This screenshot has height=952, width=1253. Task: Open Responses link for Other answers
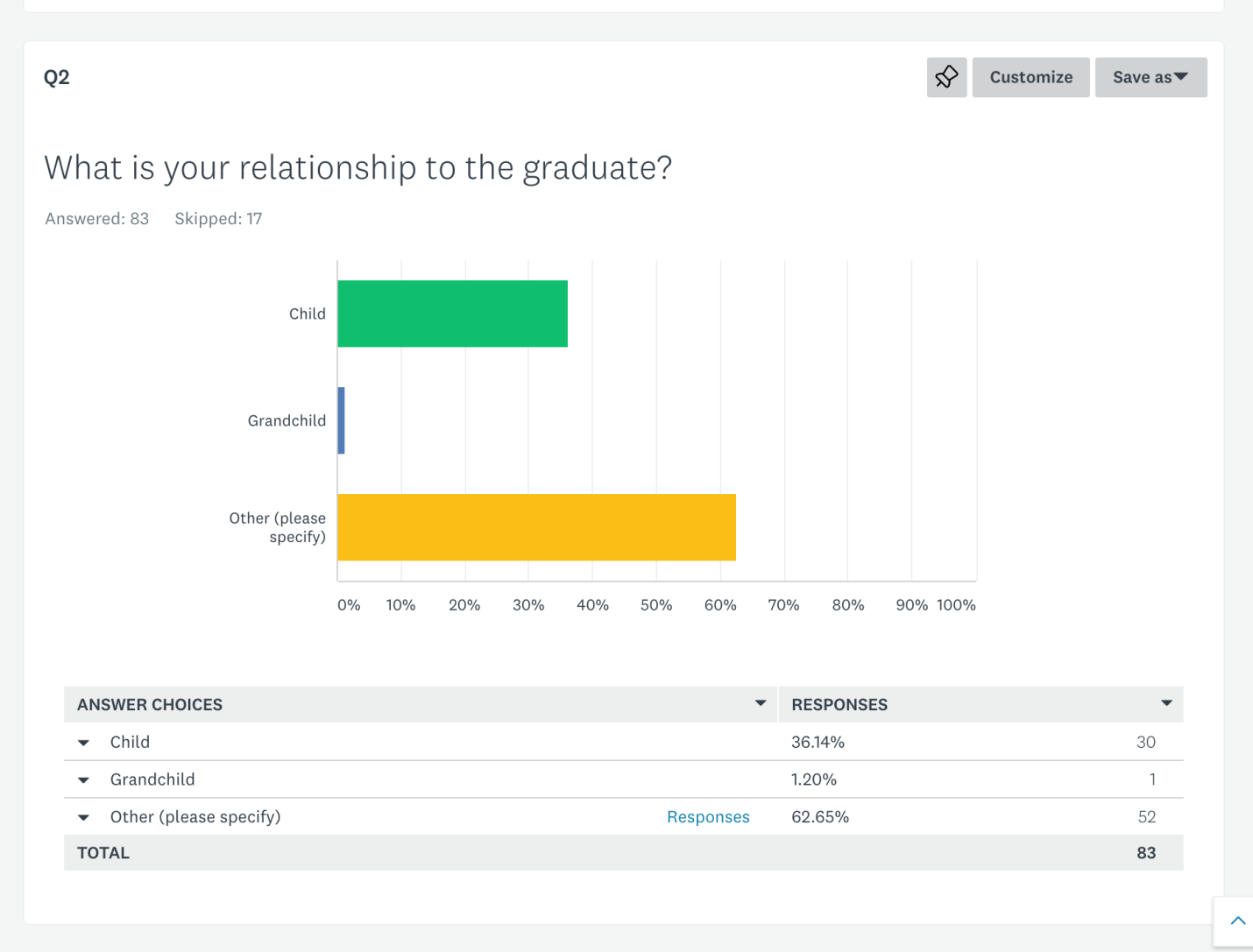pos(708,816)
